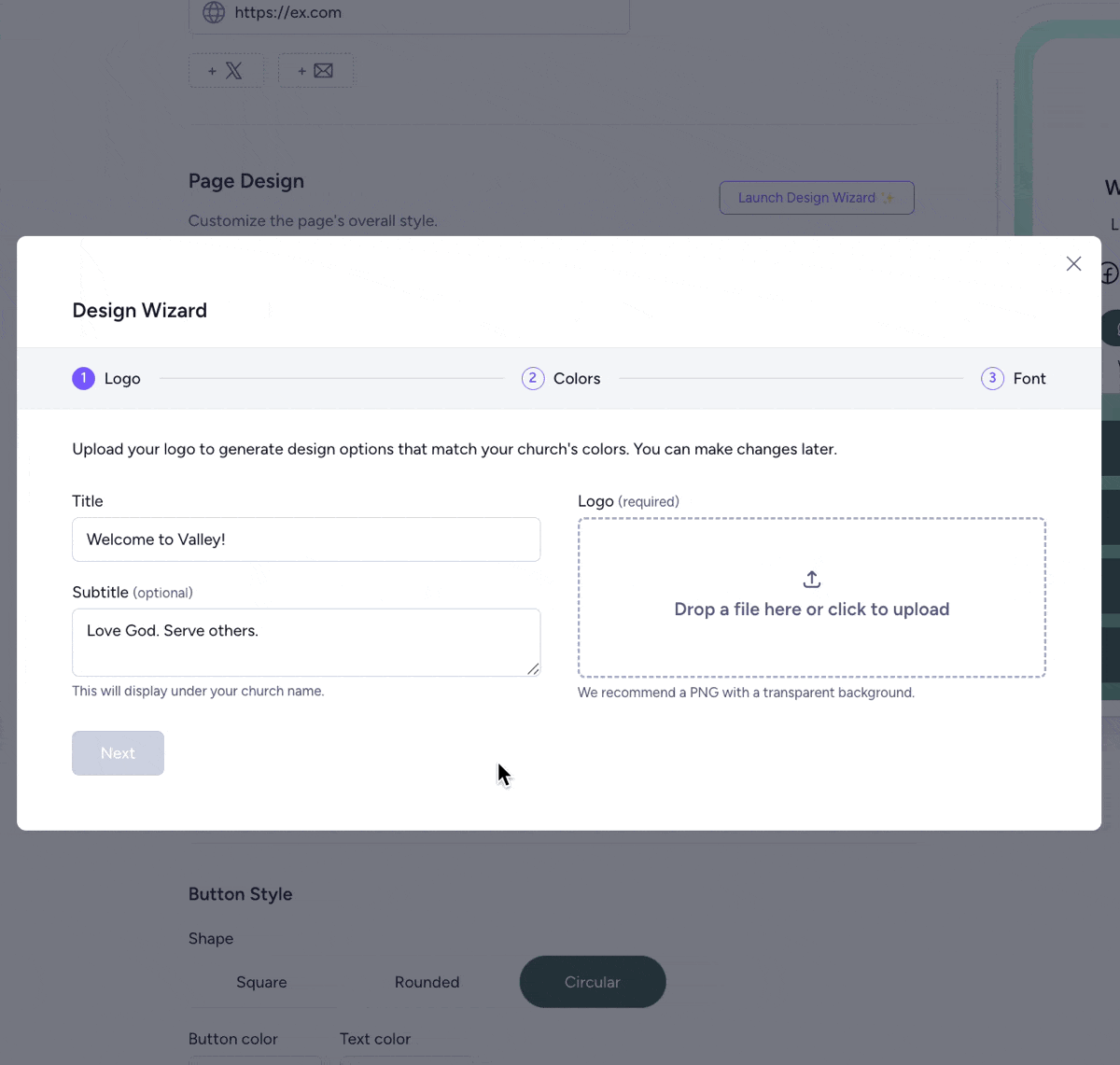Image resolution: width=1120 pixels, height=1065 pixels.
Task: Add an X (Twitter) social link
Action: (226, 71)
